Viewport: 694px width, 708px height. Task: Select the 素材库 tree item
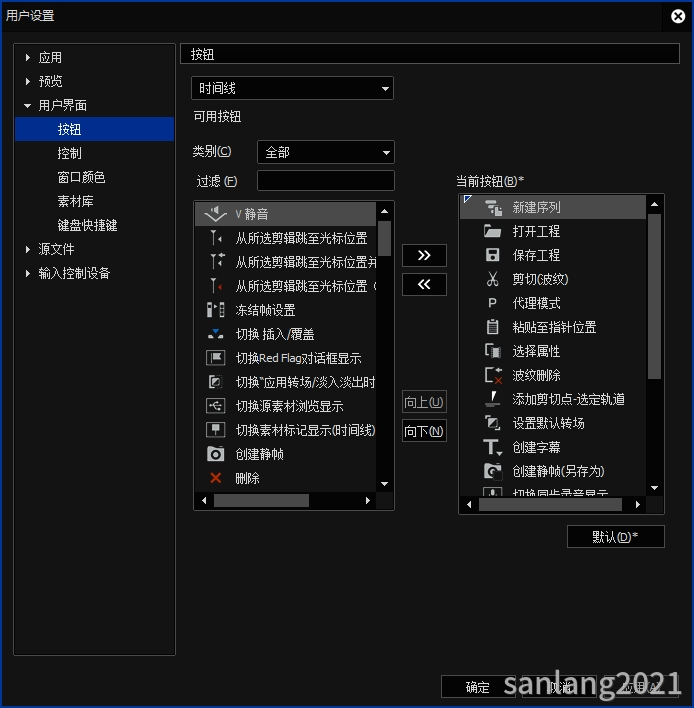[x=75, y=201]
